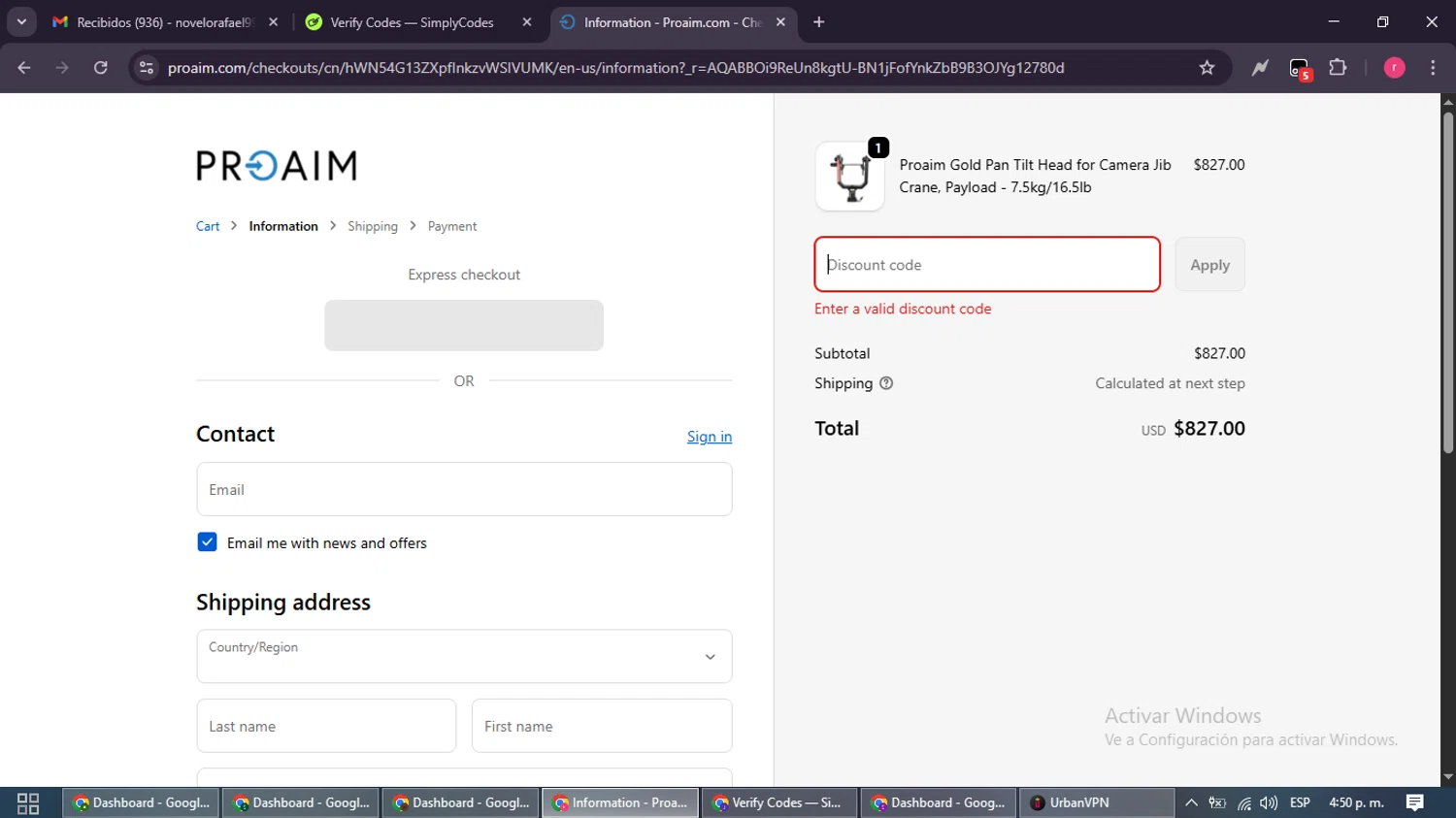
Task: Switch input language ESP
Action: 1300,802
